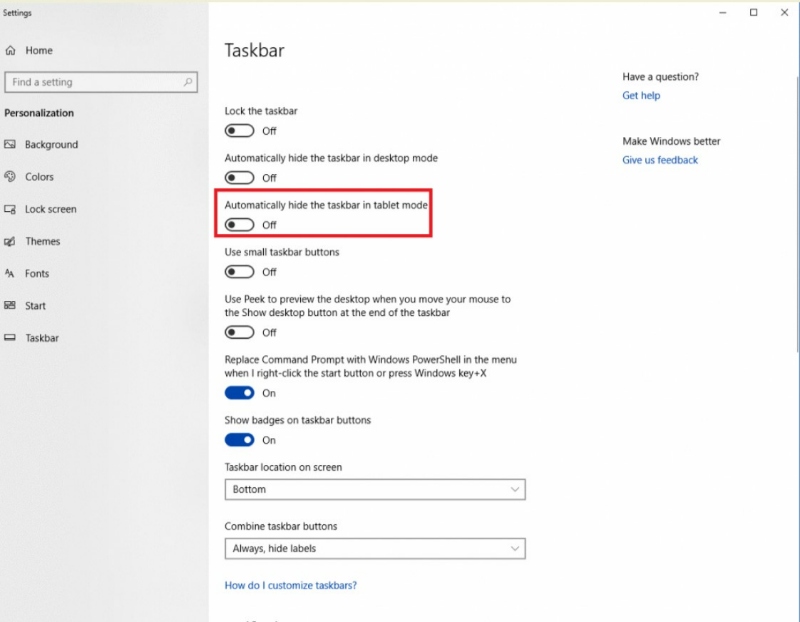This screenshot has height=622, width=800.
Task: Maximize the Settings window
Action: tap(753, 12)
